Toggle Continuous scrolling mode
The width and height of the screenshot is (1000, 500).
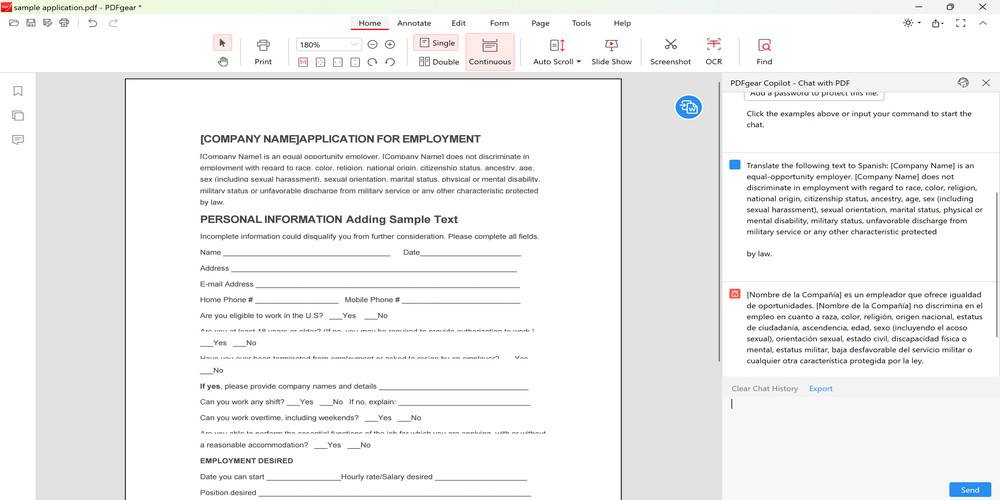490,51
